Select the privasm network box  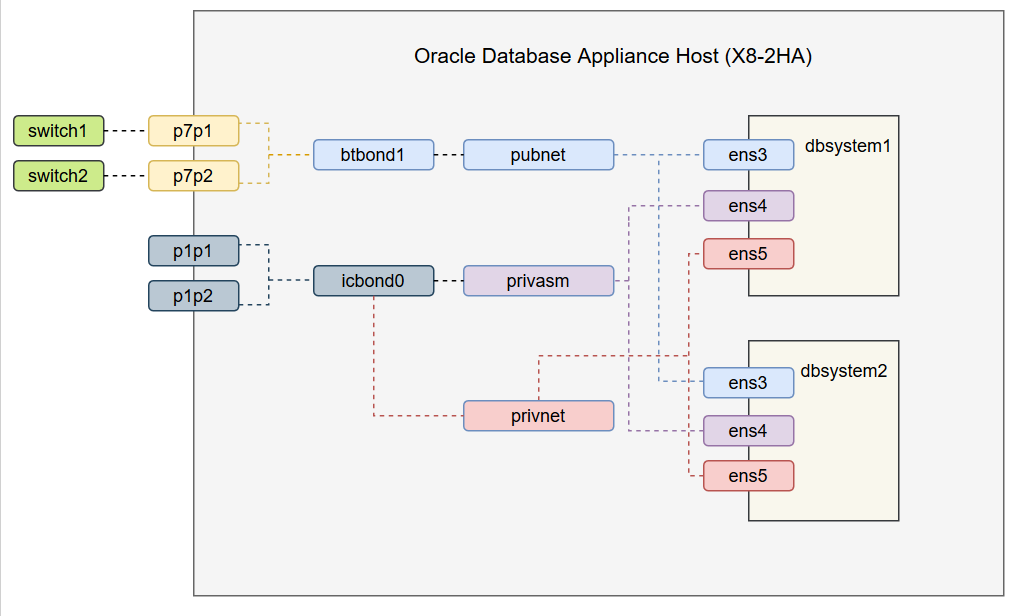539,281
